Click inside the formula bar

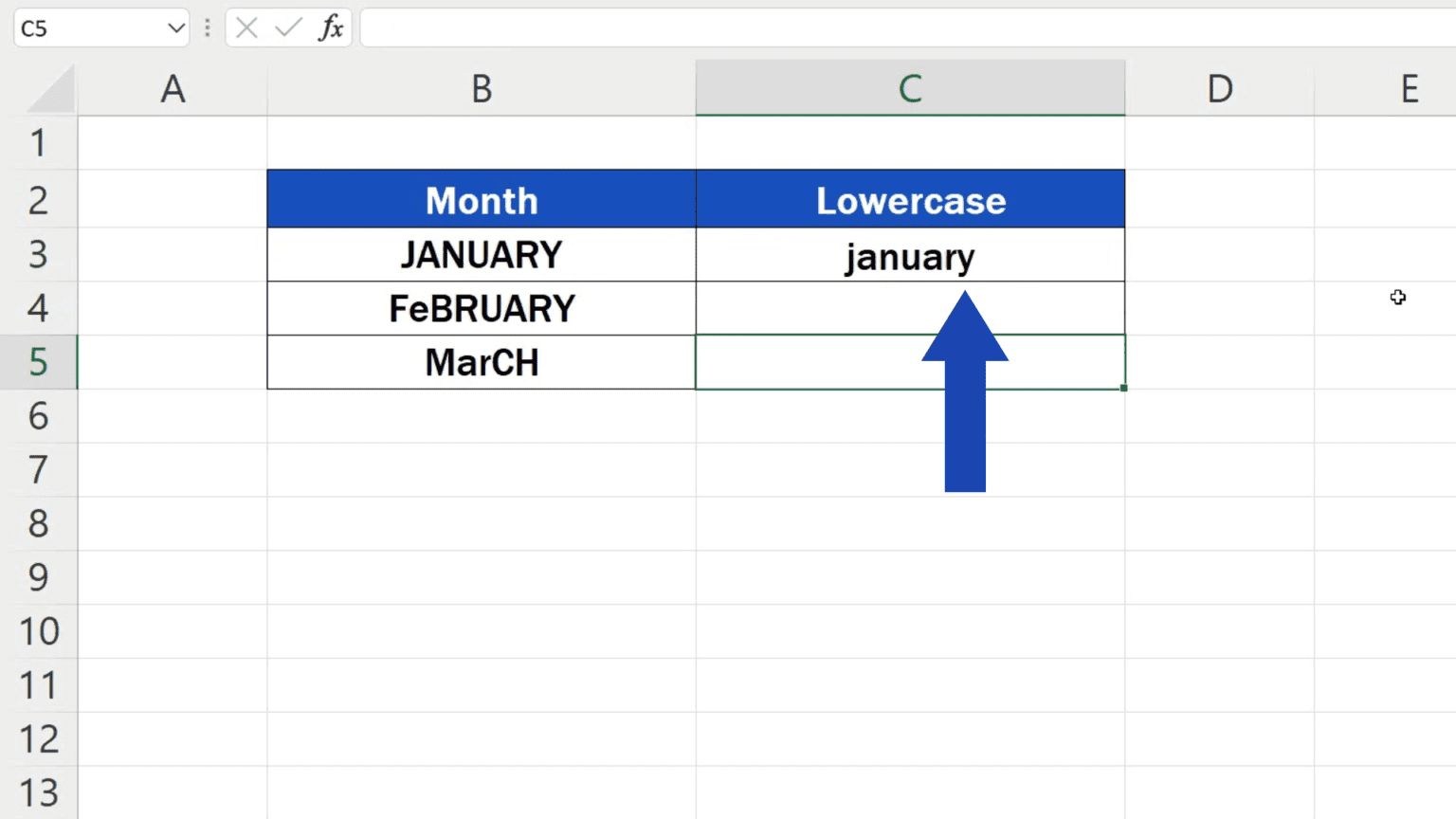click(x=664, y=27)
